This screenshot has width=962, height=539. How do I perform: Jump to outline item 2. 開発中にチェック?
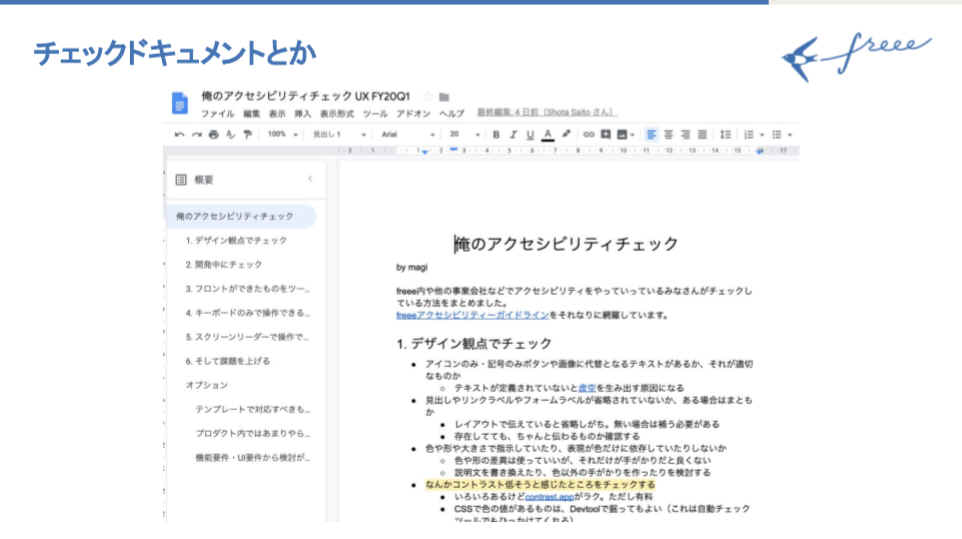tap(224, 264)
